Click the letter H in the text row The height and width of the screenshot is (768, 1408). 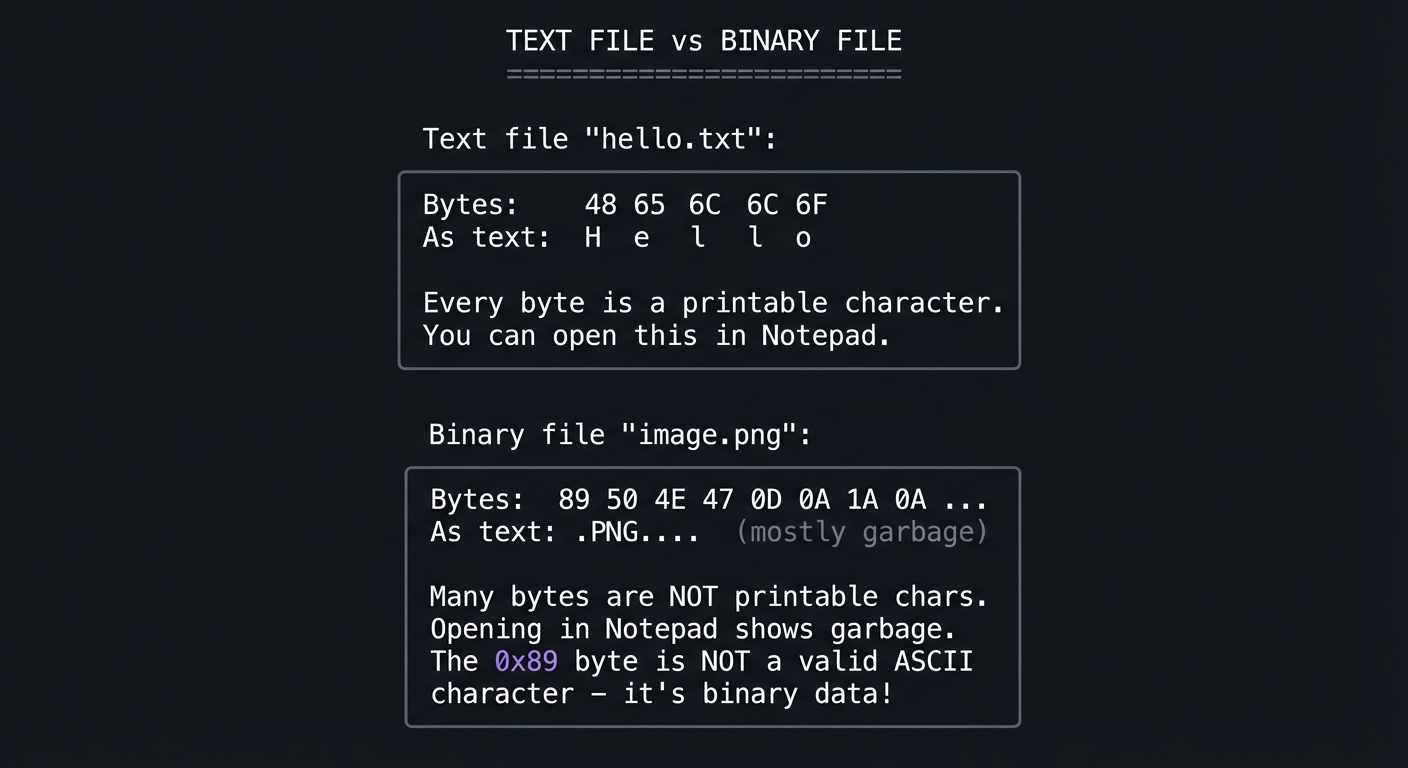point(592,238)
